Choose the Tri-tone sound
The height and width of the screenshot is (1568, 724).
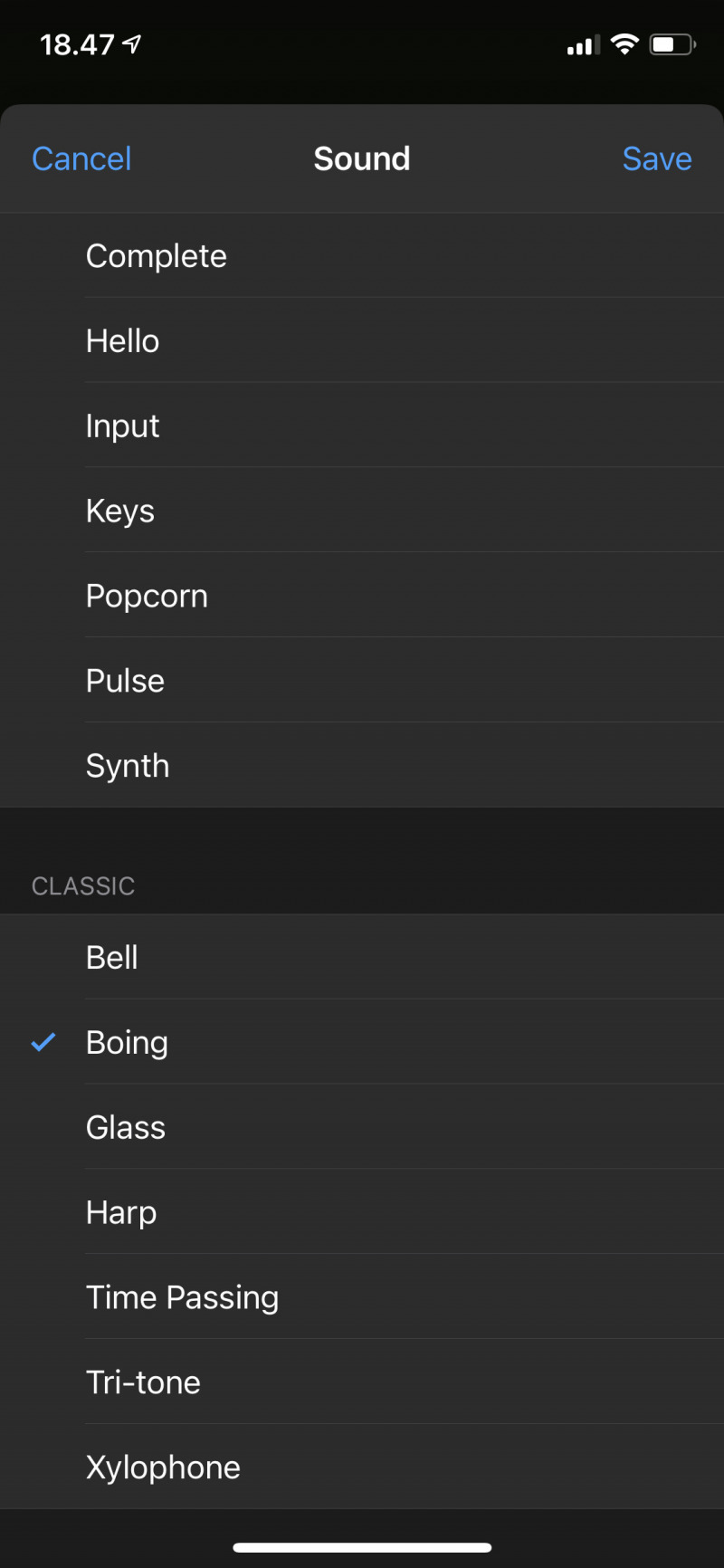(143, 1382)
